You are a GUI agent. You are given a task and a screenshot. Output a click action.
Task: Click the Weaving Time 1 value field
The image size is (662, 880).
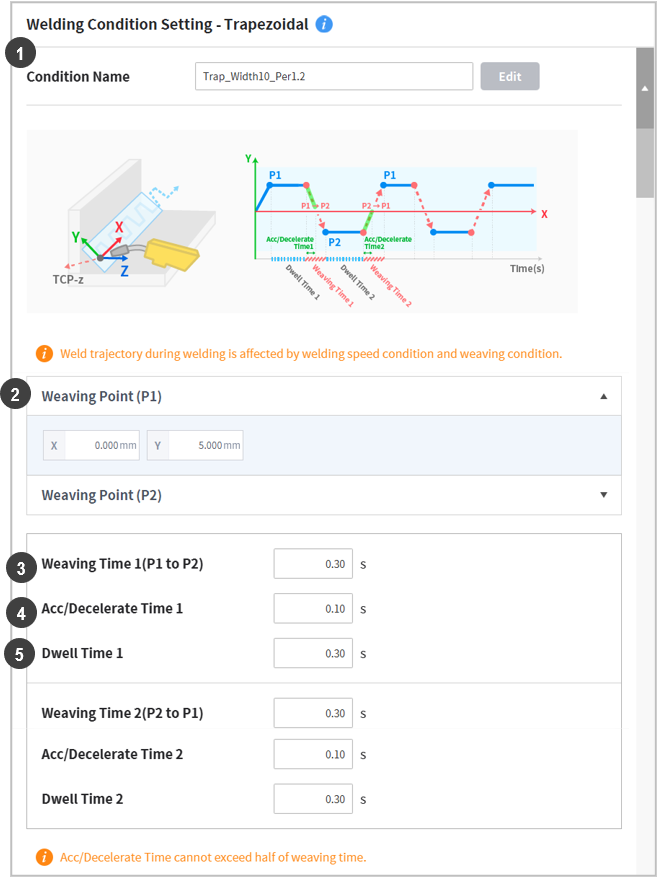(313, 564)
